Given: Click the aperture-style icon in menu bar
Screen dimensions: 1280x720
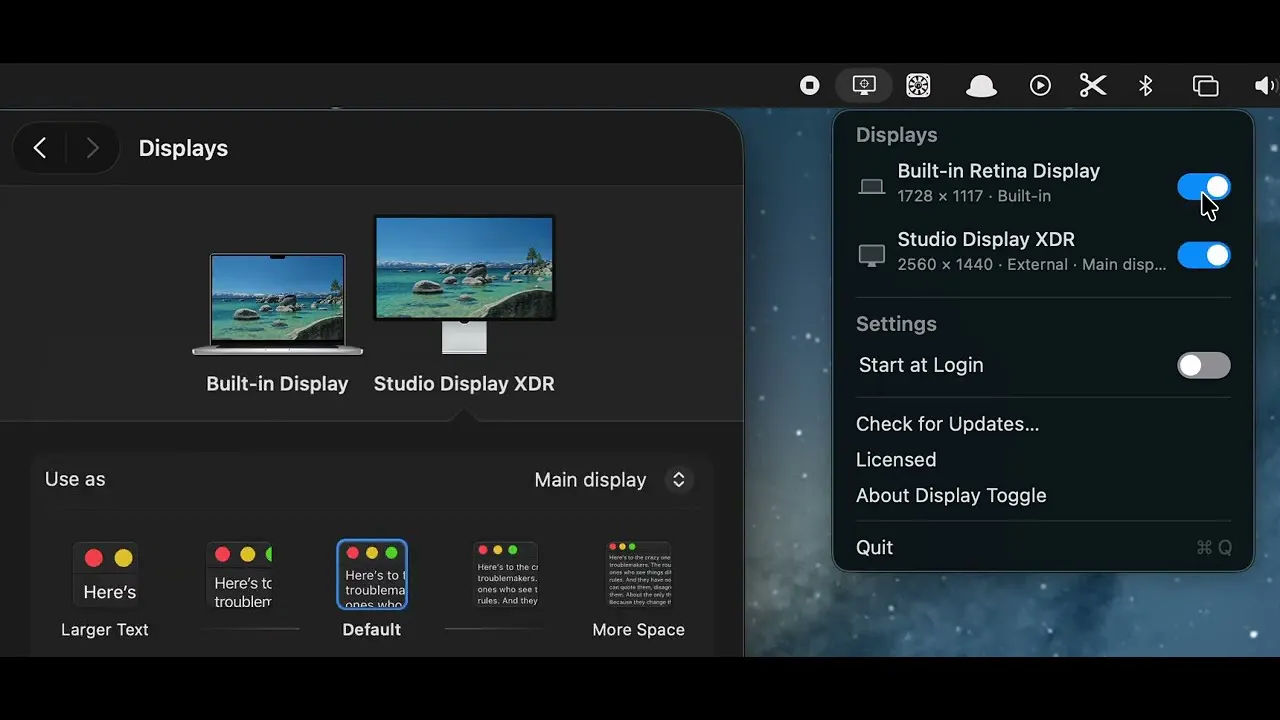Looking at the screenshot, I should [x=918, y=86].
